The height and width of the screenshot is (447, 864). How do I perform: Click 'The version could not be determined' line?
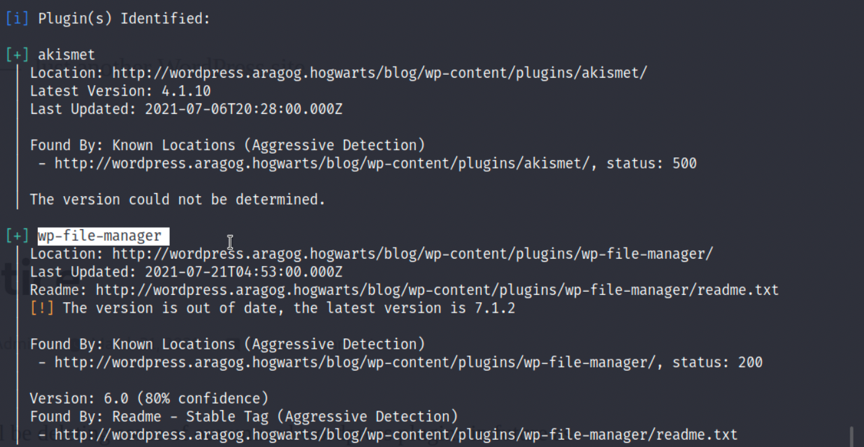[x=177, y=200]
